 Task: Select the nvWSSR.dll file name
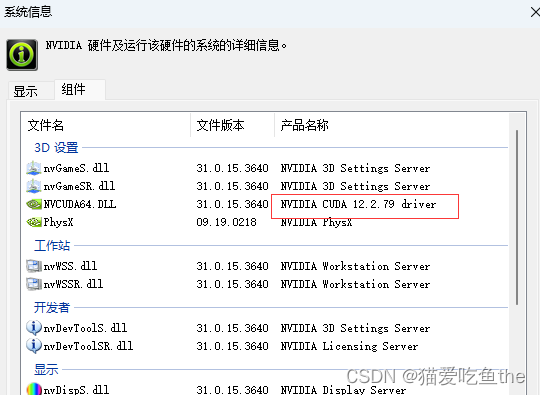coord(73,284)
